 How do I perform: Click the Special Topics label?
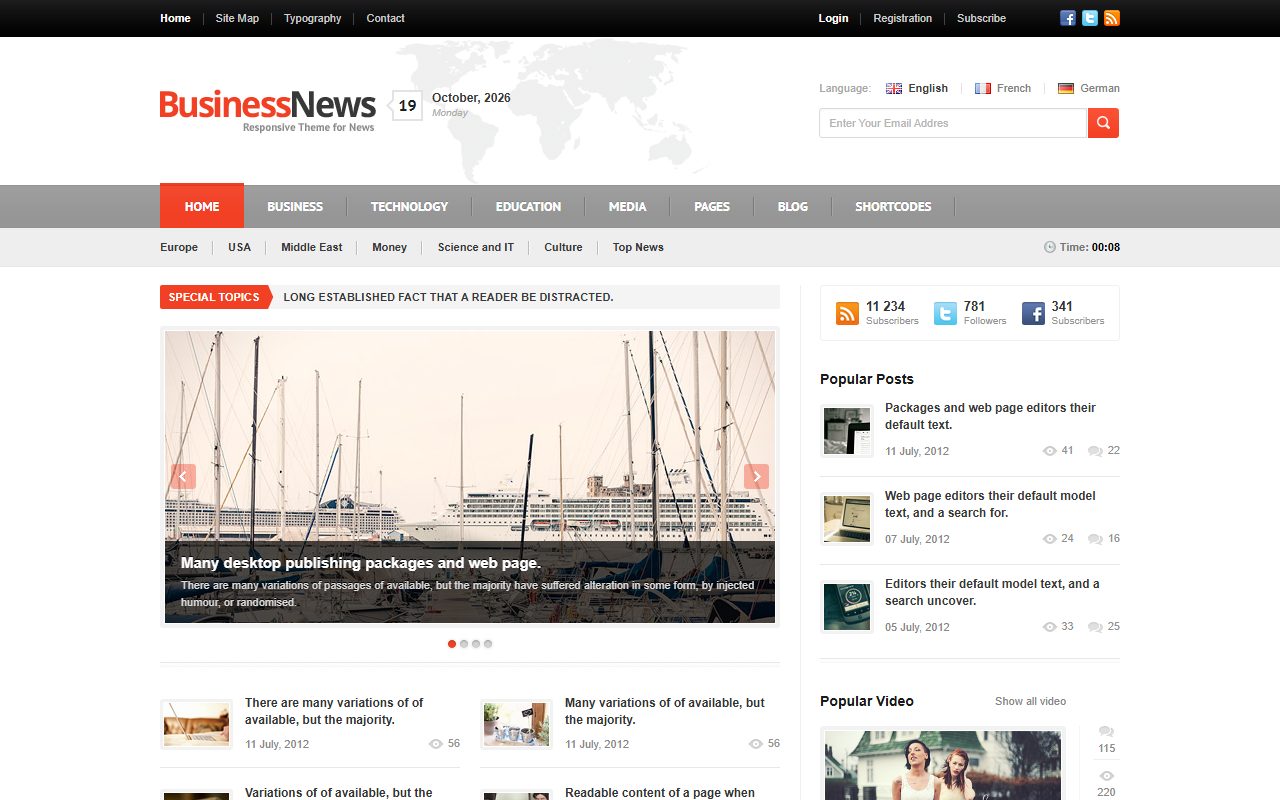(214, 297)
